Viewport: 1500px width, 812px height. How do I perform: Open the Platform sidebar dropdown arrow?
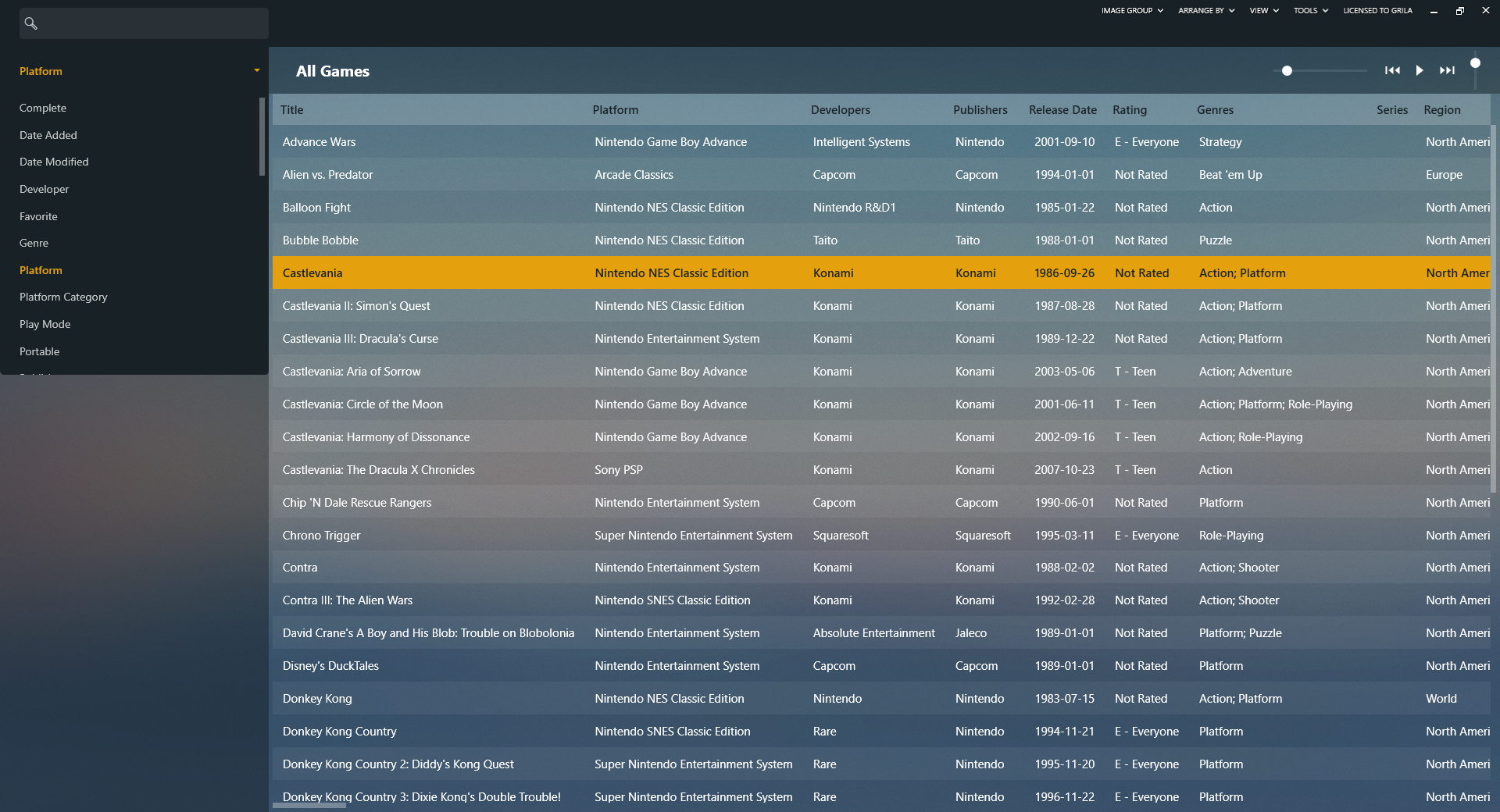[x=257, y=70]
